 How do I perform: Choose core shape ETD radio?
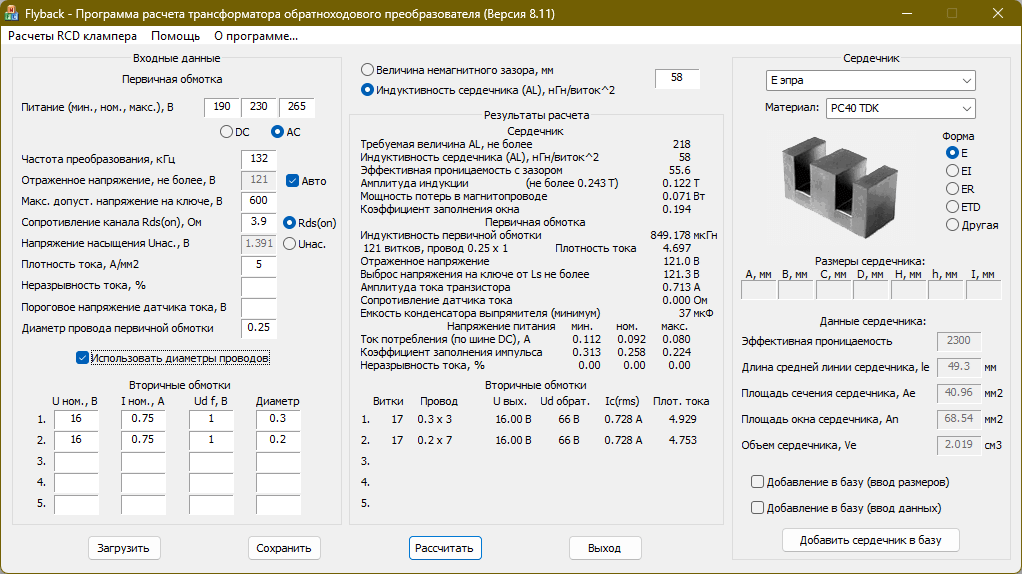[x=952, y=207]
